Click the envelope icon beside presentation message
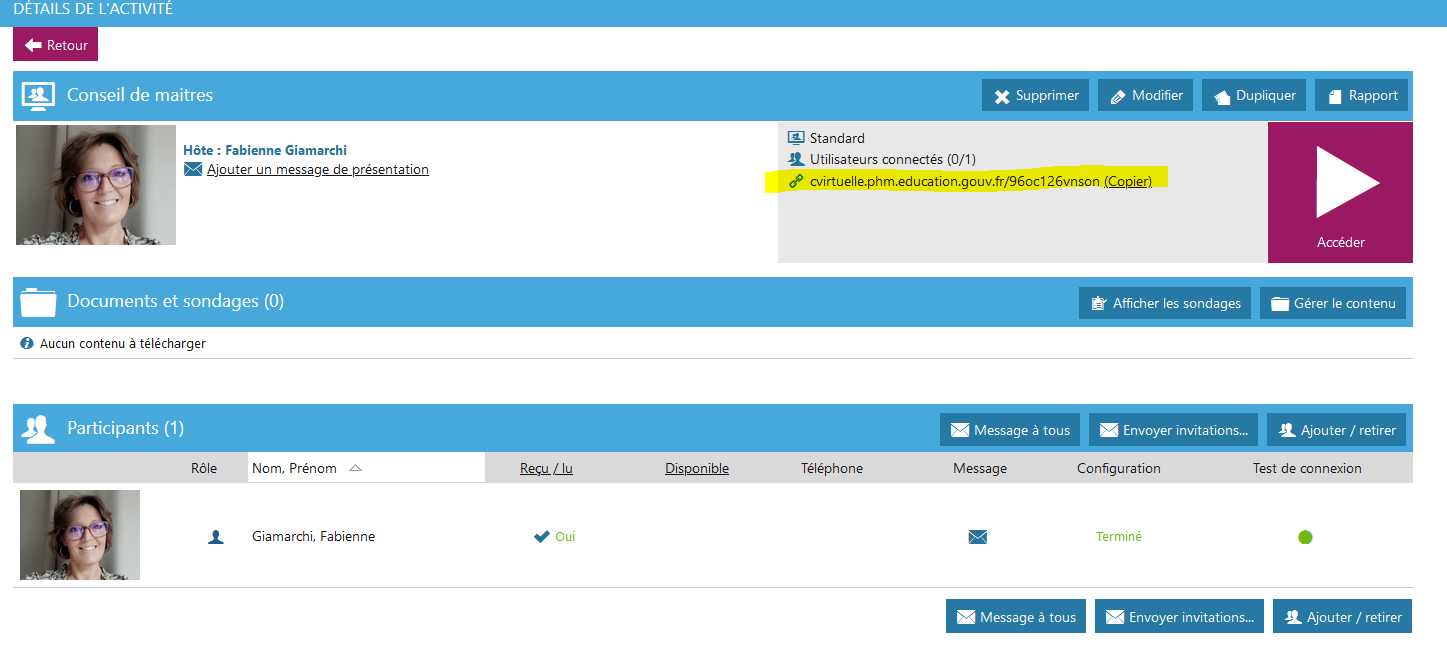 [x=193, y=170]
